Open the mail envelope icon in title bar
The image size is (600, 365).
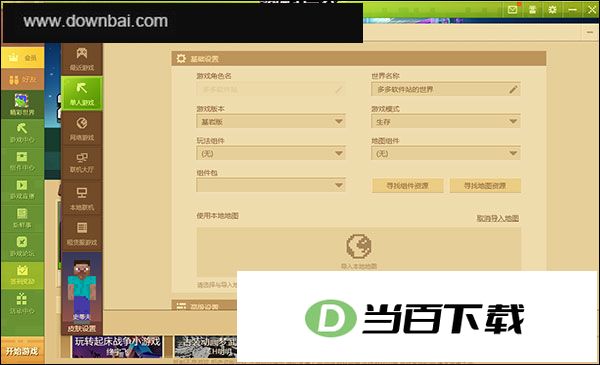pos(512,10)
